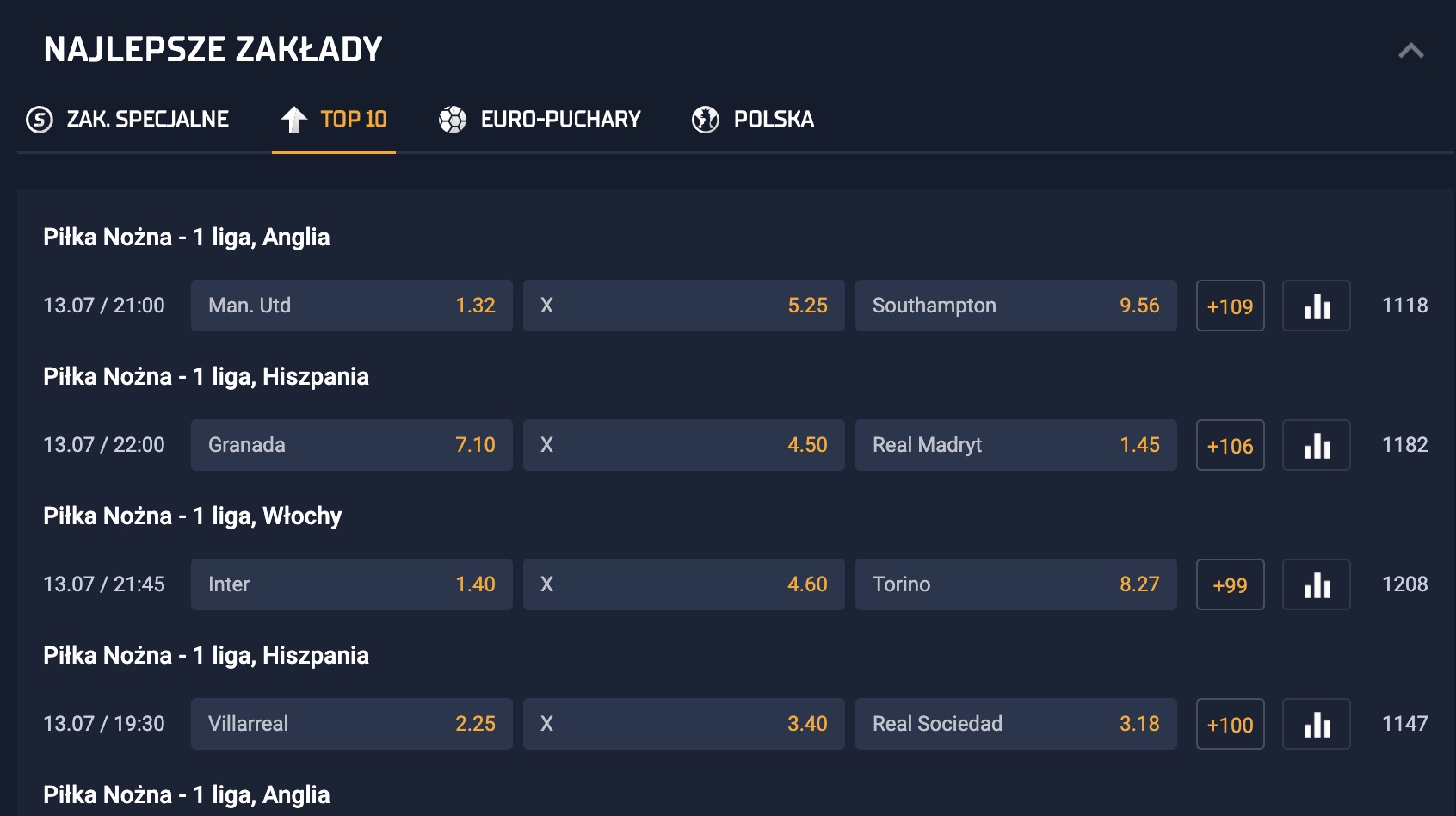The height and width of the screenshot is (816, 1456).
Task: Collapse the Najlepsze Zakłady section
Action: [1411, 51]
